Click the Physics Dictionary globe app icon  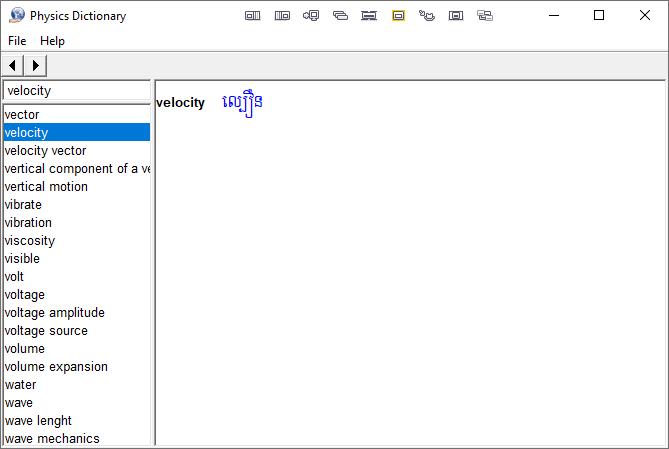click(17, 16)
